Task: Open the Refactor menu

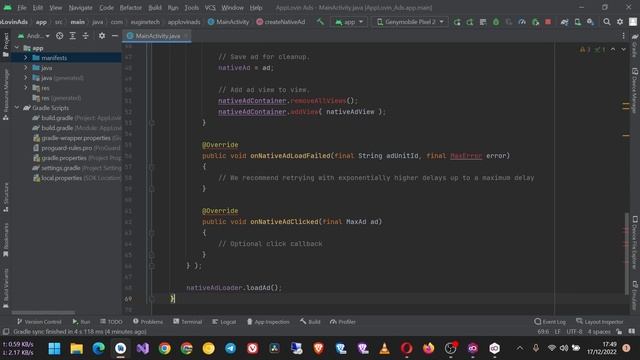Action: click(x=131, y=8)
